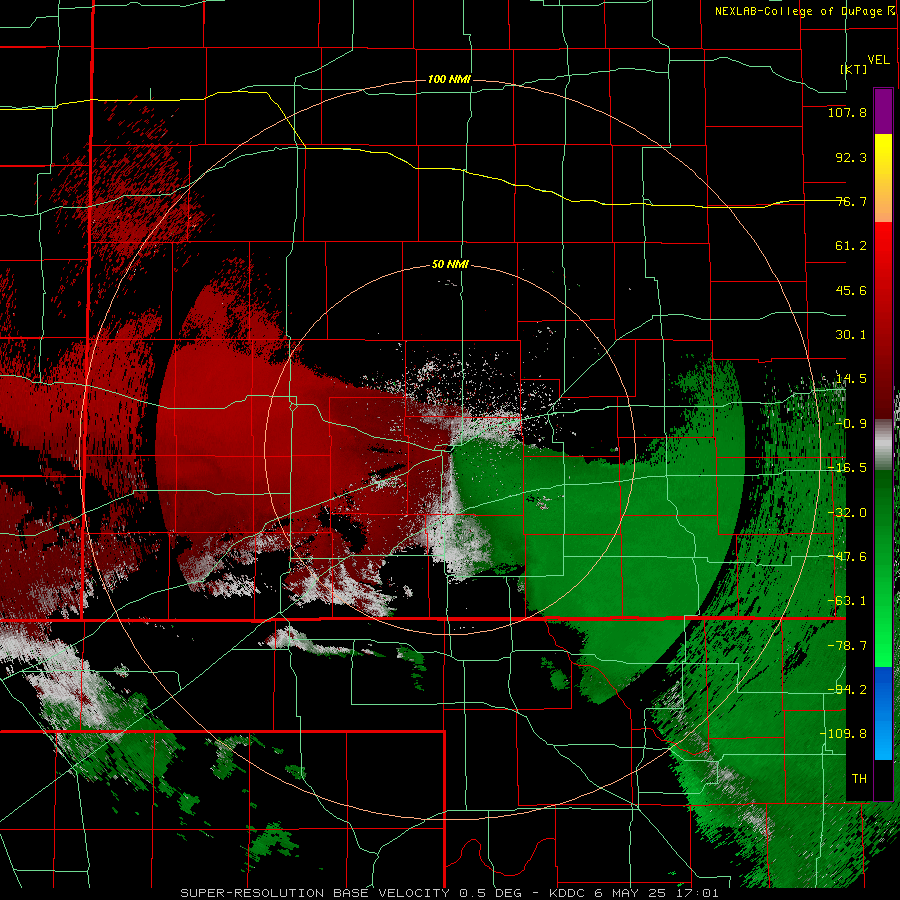900x900 pixels.
Task: Click the 30.1 velocity scale value
Action: 851,335
